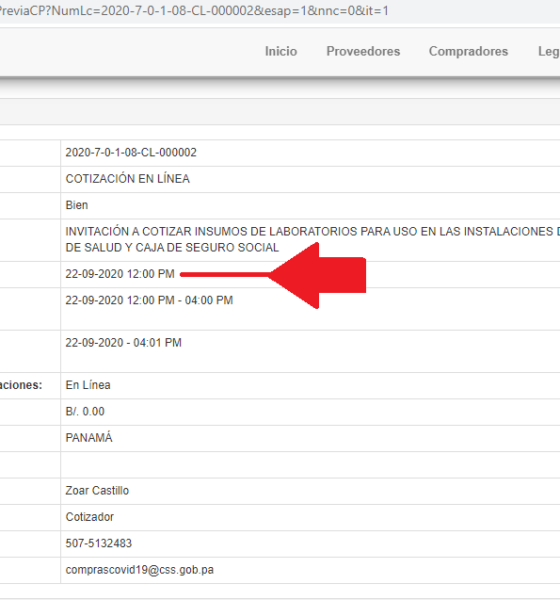Click the PANAMÁ province value
The width and height of the screenshot is (560, 600).
pyautogui.click(x=89, y=437)
